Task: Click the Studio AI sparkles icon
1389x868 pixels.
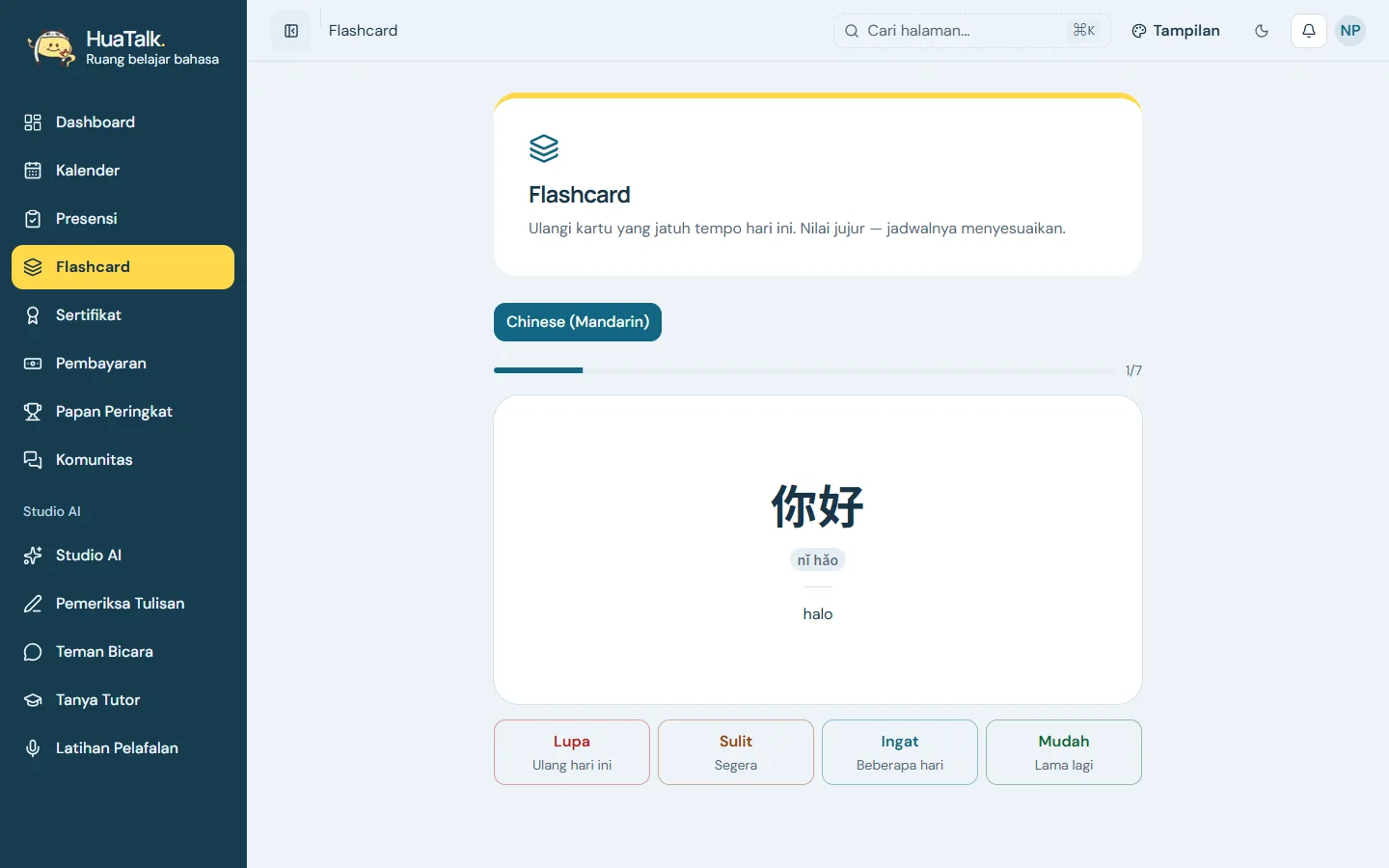Action: click(x=33, y=556)
